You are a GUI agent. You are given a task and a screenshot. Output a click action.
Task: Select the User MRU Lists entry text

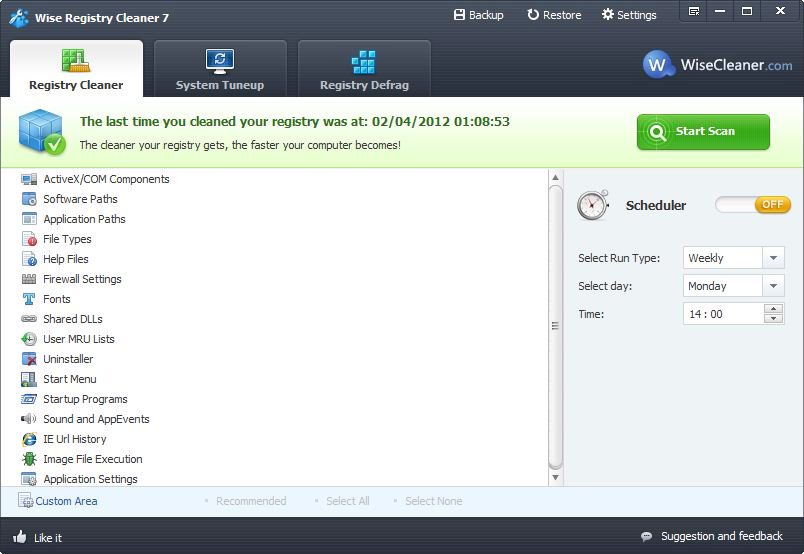click(78, 339)
